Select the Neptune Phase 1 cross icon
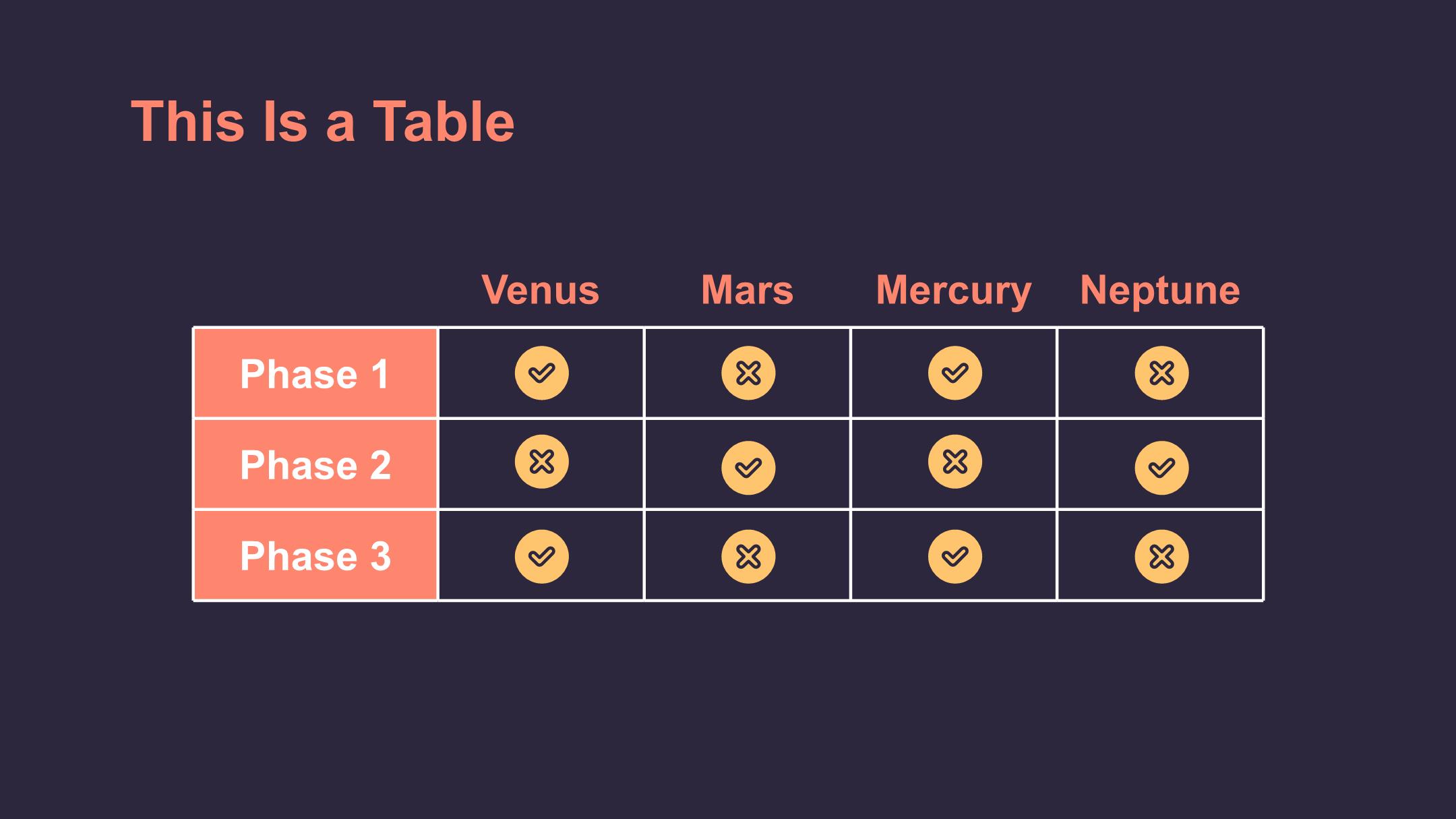 tap(1161, 373)
